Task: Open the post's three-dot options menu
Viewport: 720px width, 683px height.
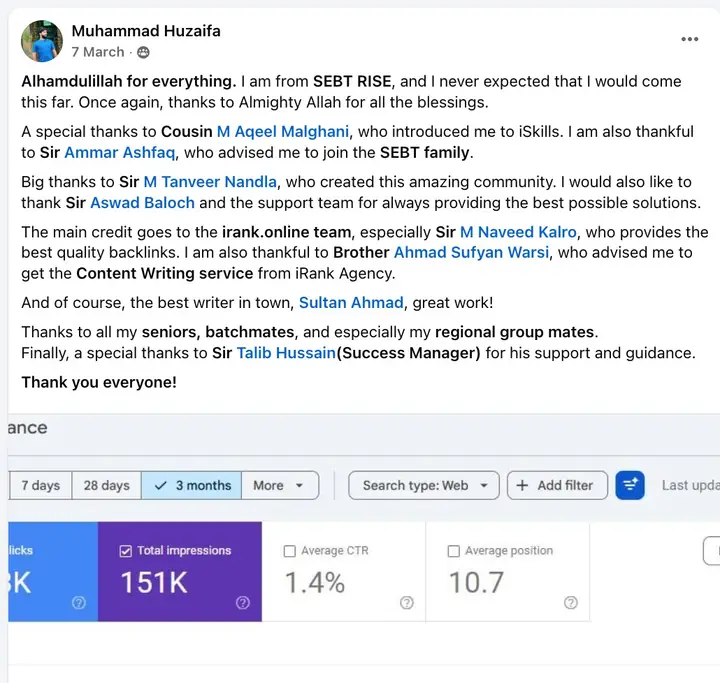Action: coord(689,40)
